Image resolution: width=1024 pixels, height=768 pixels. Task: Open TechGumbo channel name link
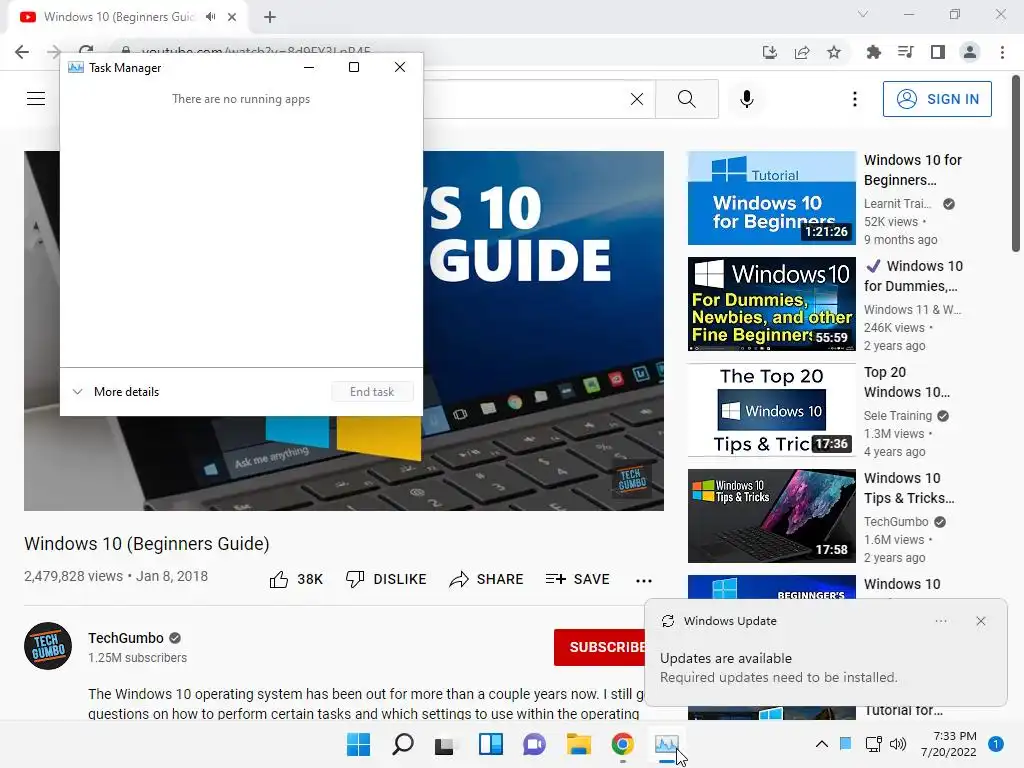pos(126,638)
